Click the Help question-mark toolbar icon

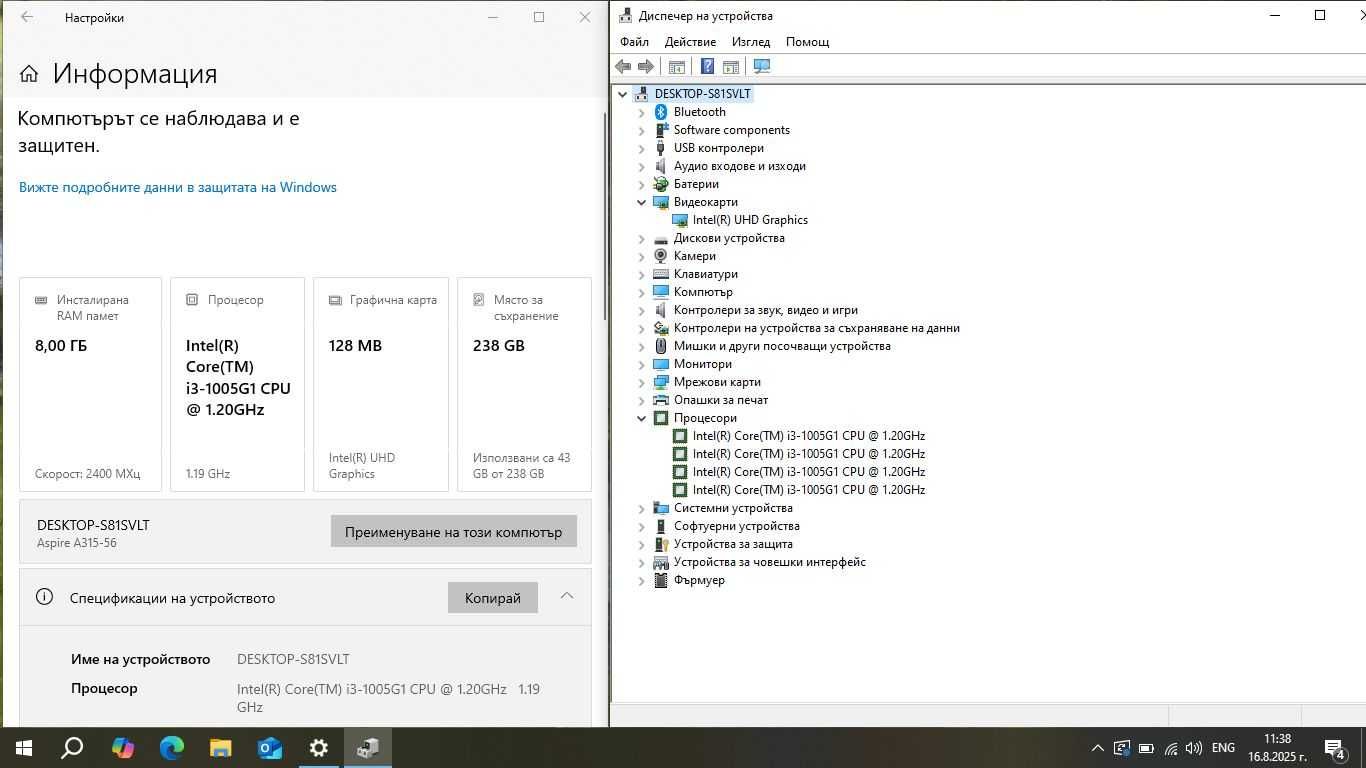[707, 66]
